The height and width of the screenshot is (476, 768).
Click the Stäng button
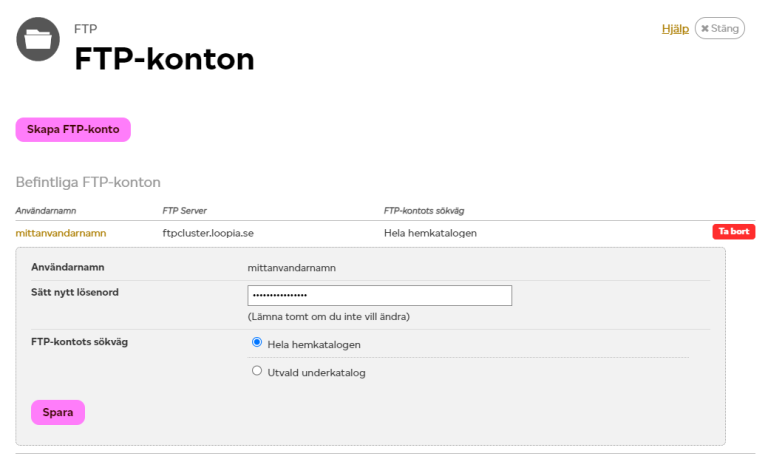pos(720,28)
